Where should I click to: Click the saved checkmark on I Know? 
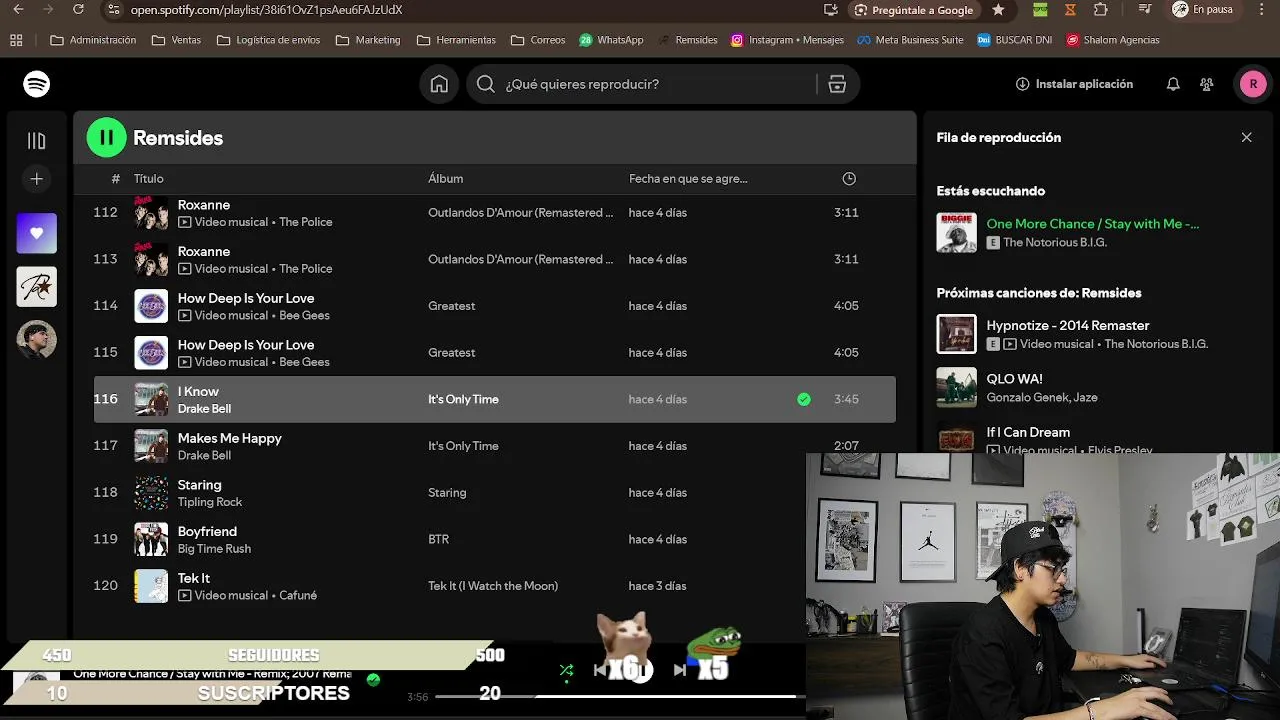(804, 399)
